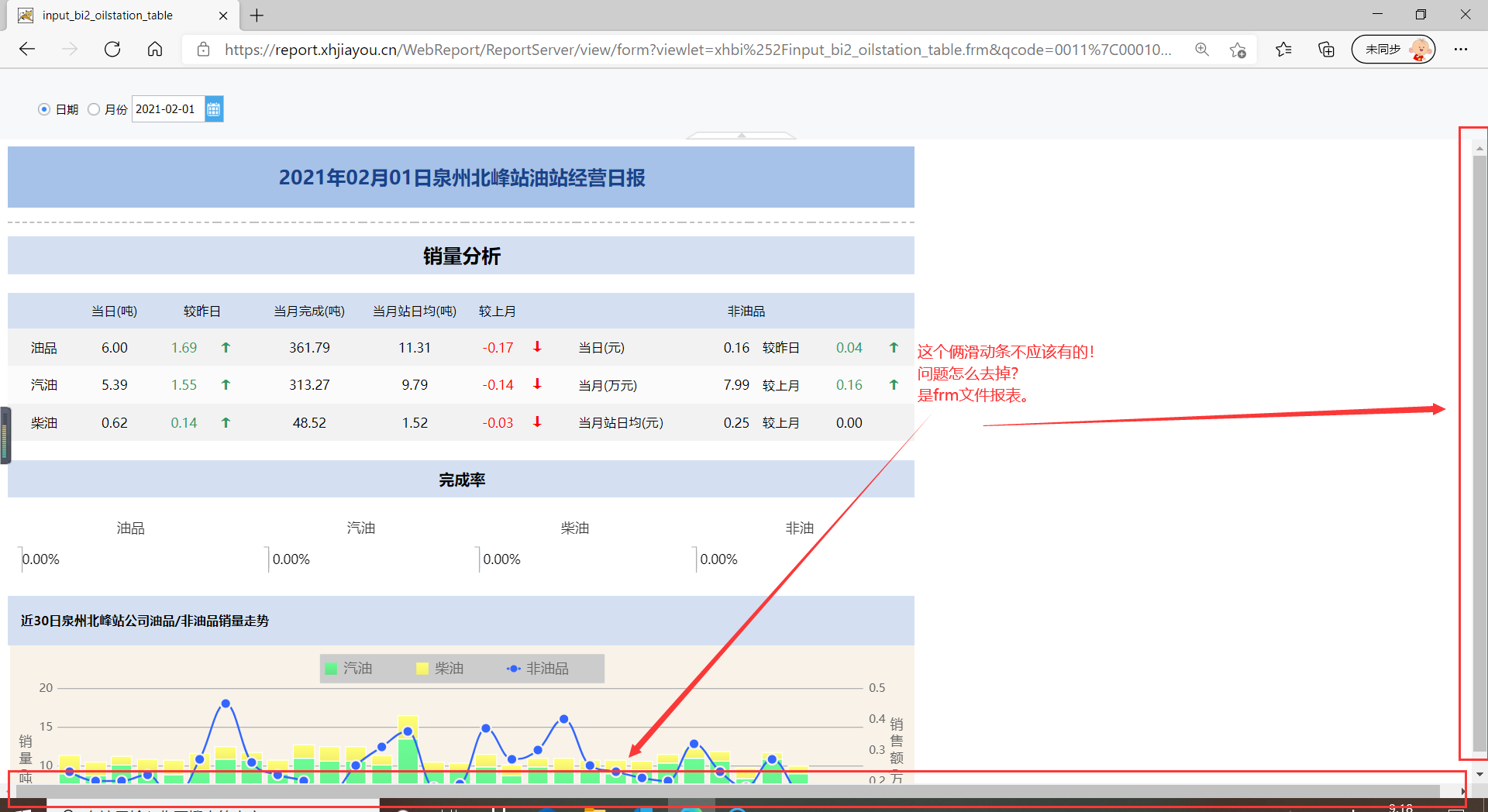1488x812 pixels.
Task: Click the 2021-02-01 date input field
Action: [x=168, y=109]
